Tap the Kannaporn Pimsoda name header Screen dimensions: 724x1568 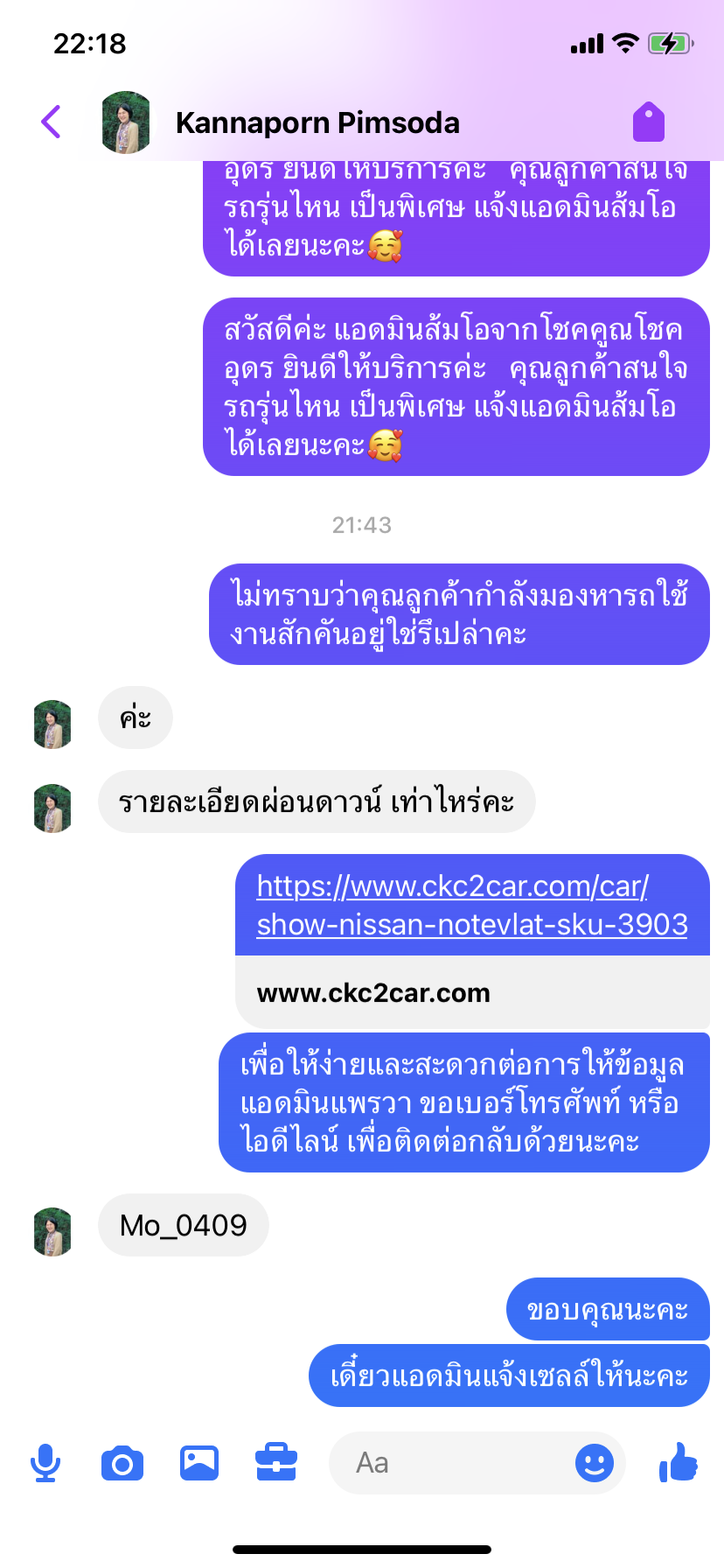pos(317,122)
